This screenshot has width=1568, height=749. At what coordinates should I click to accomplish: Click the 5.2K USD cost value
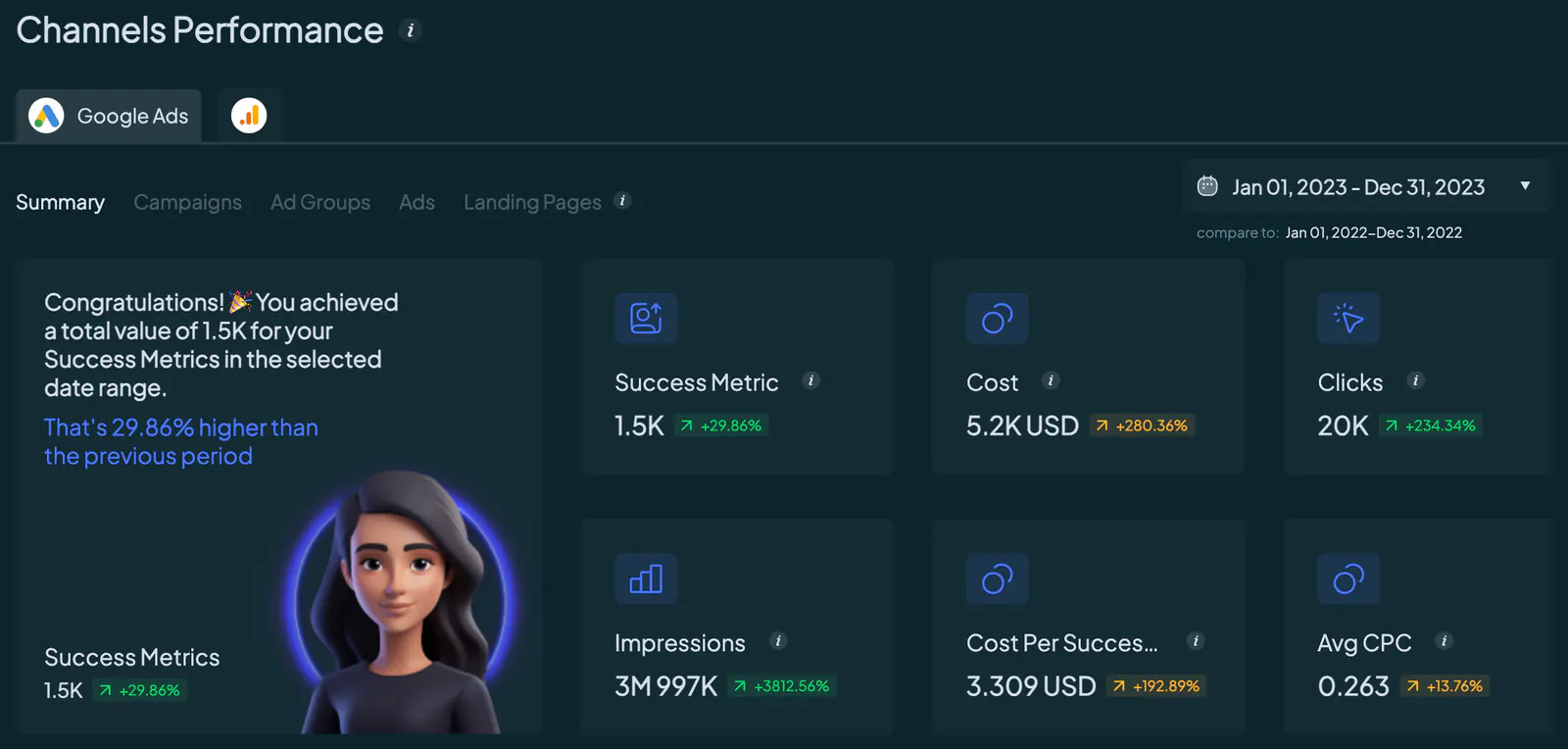coord(1022,425)
